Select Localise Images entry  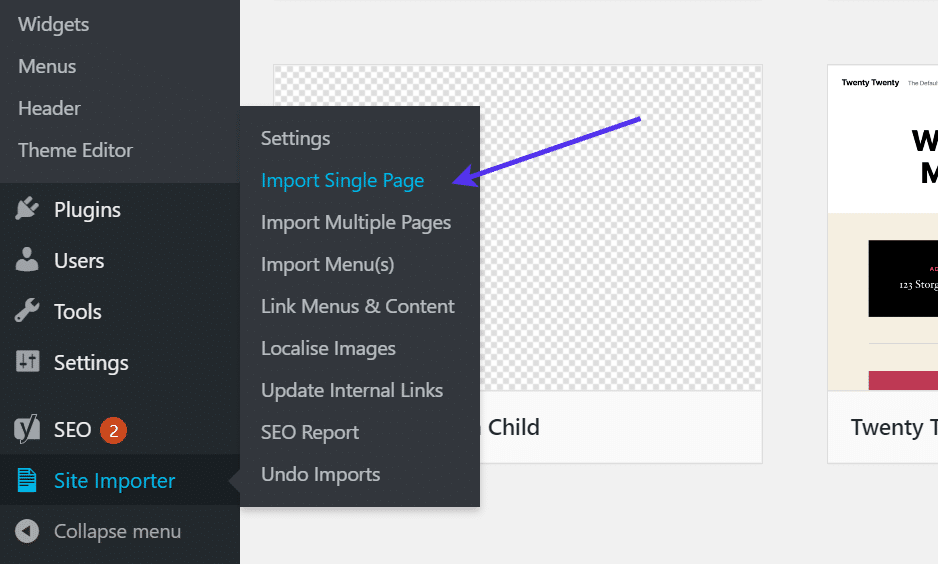tap(328, 348)
